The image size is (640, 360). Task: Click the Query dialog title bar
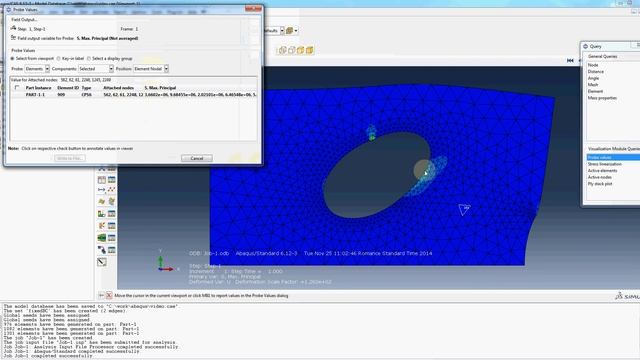pos(611,46)
